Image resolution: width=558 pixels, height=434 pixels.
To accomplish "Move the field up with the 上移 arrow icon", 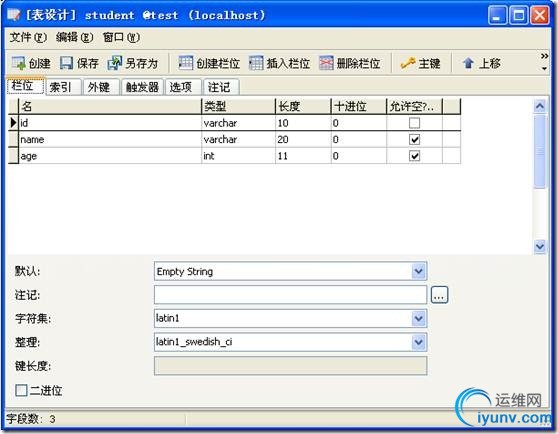I will point(468,63).
